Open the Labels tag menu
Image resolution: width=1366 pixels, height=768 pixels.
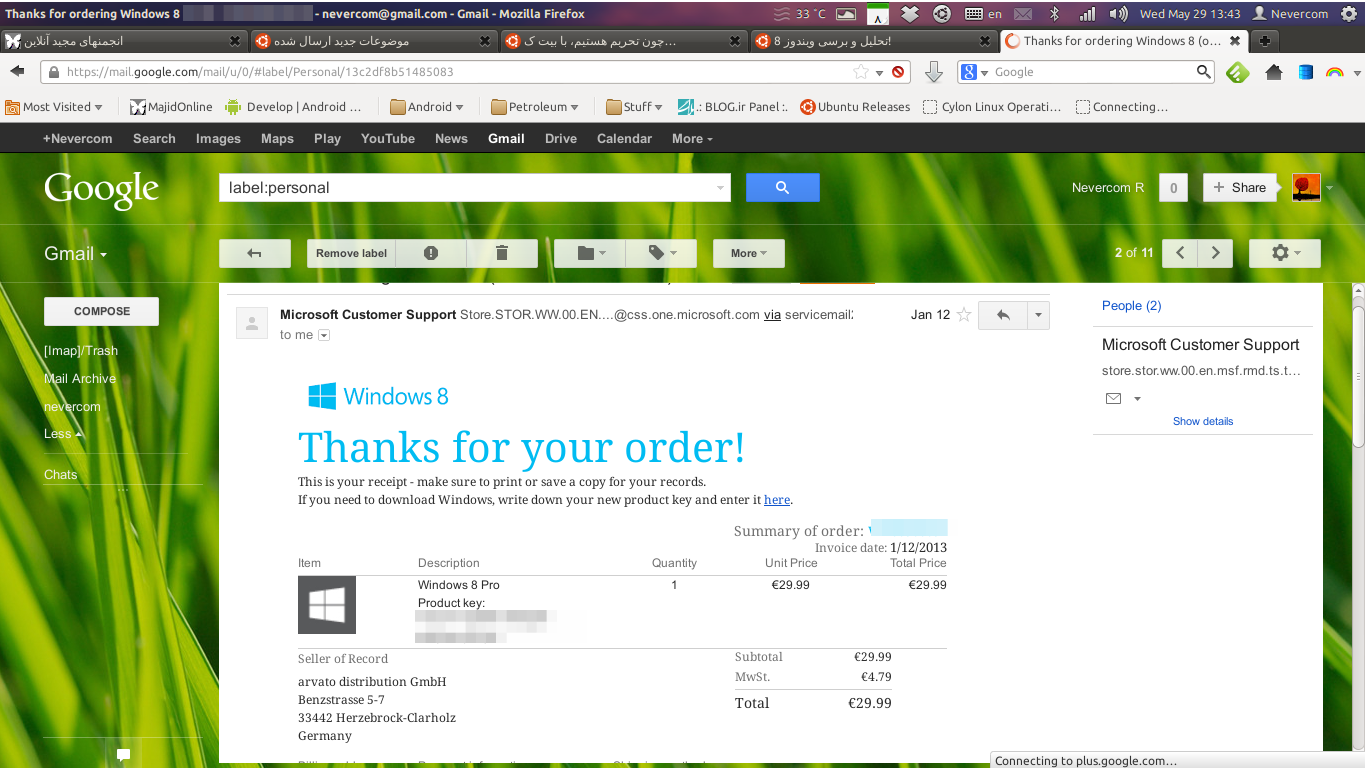coord(661,253)
